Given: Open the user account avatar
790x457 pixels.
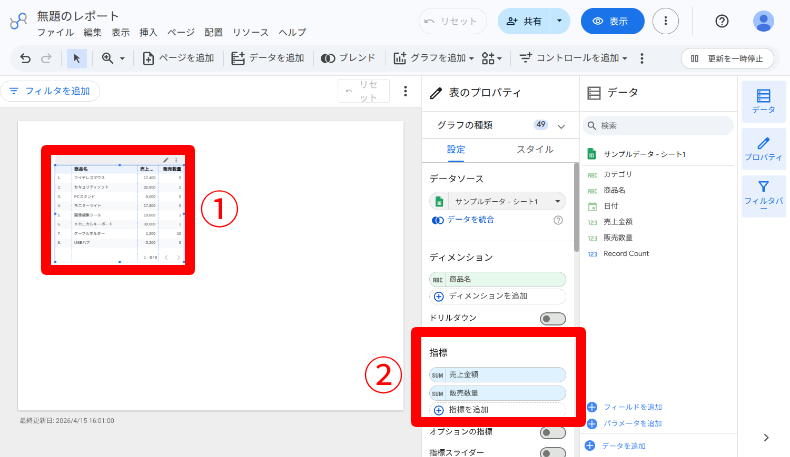Looking at the screenshot, I should click(x=763, y=21).
